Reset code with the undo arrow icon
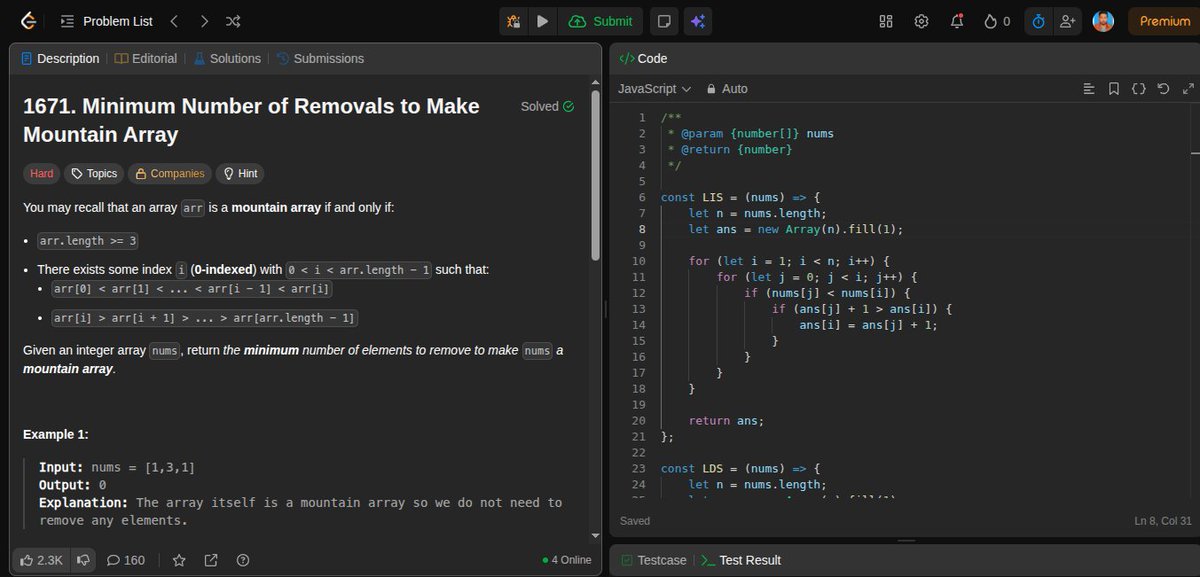 pos(1163,89)
